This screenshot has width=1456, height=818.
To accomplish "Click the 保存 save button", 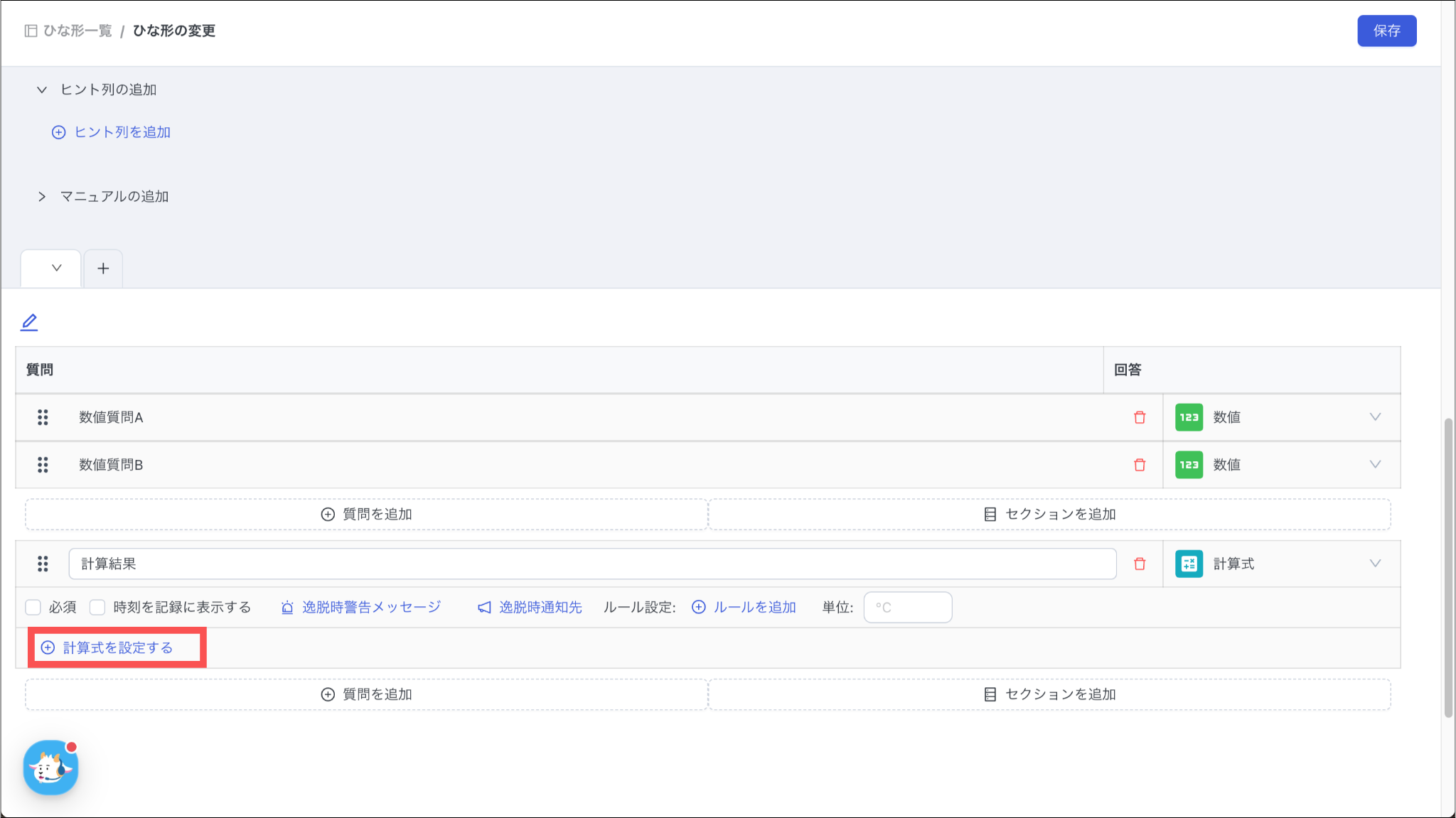I will pos(1386,31).
